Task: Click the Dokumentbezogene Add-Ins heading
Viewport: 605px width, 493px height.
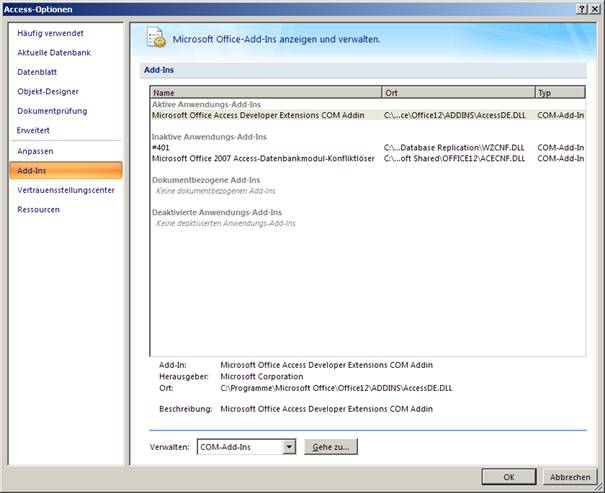Action: click(x=206, y=180)
